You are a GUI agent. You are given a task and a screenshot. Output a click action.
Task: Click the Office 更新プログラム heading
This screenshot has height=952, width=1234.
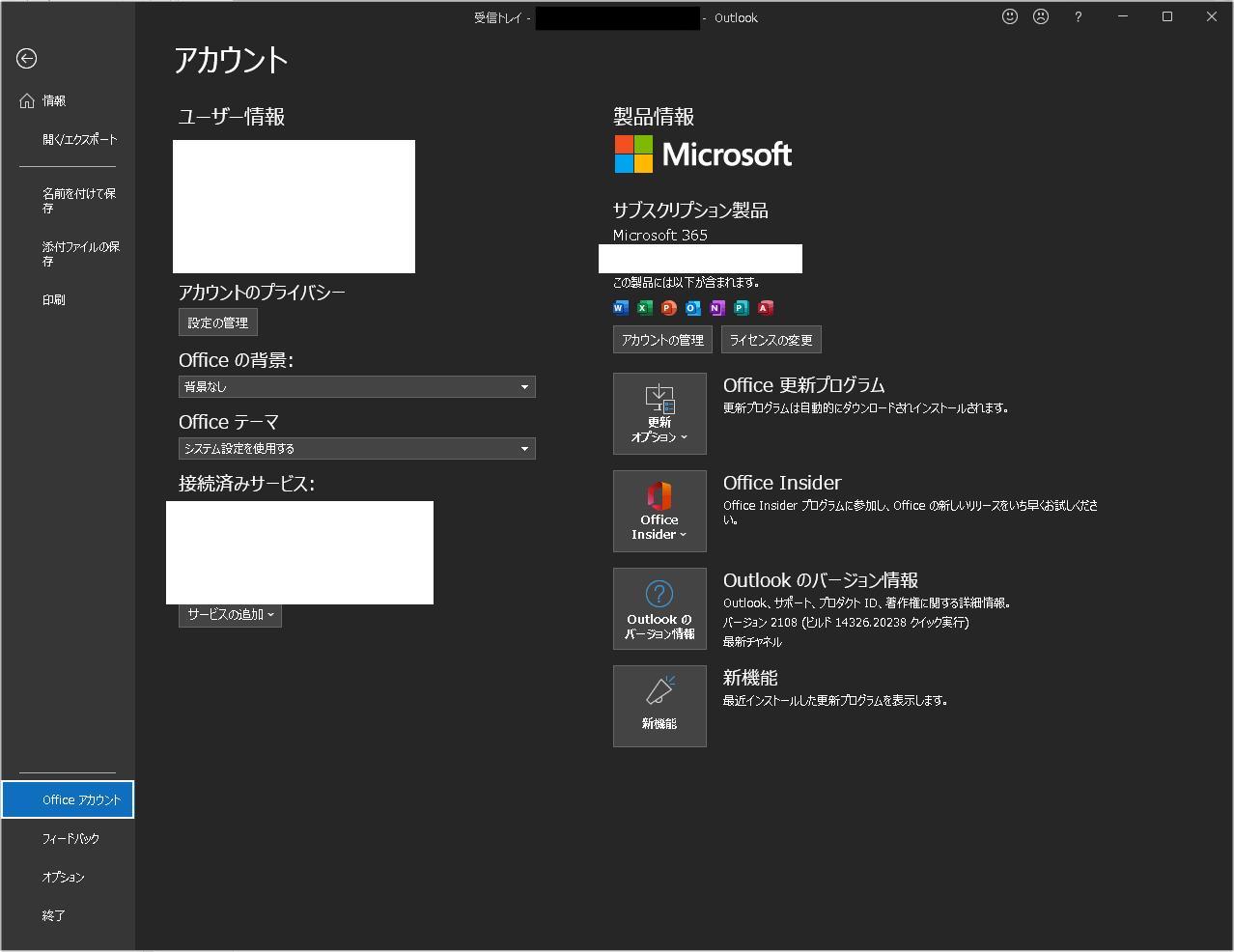tap(804, 385)
